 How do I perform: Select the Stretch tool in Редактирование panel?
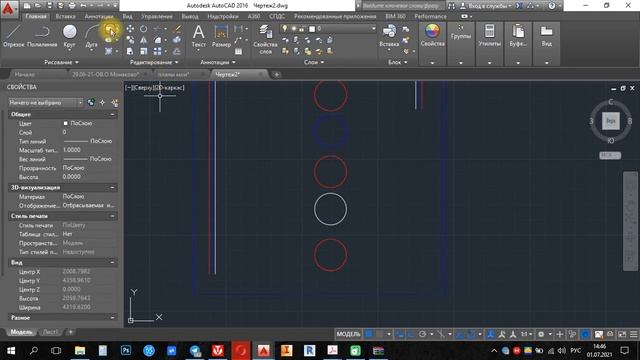tap(130, 51)
